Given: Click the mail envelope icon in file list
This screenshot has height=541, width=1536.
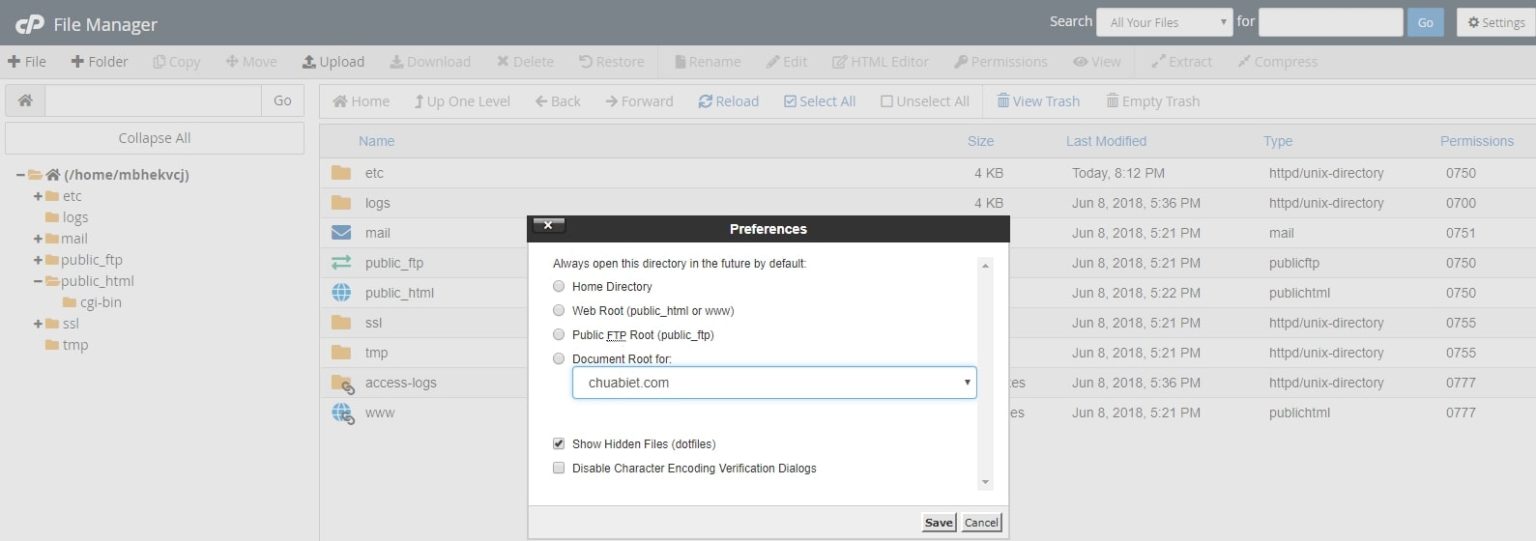Looking at the screenshot, I should pyautogui.click(x=341, y=233).
